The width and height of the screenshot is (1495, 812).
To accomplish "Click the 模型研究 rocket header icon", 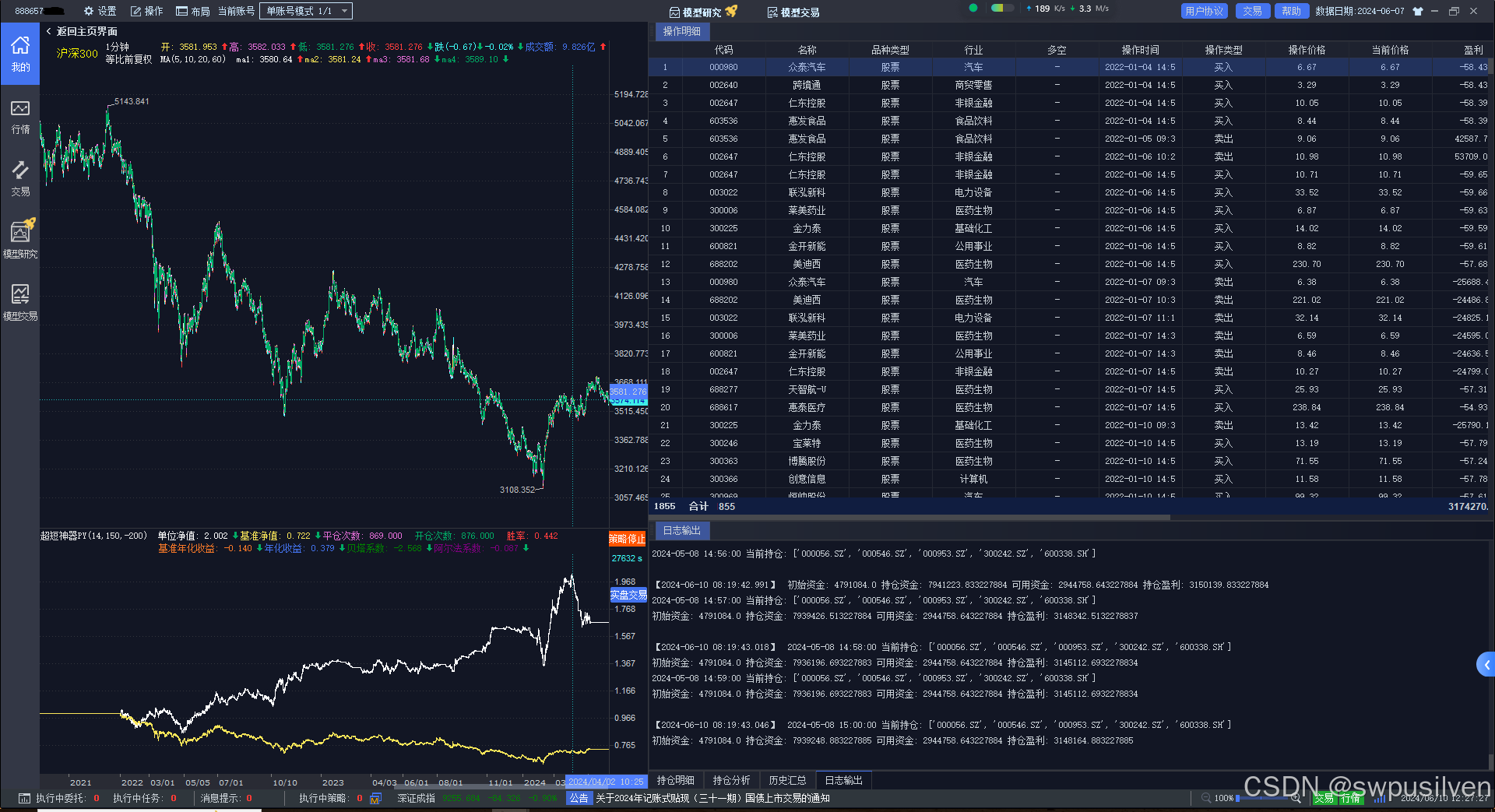I will coord(703,12).
